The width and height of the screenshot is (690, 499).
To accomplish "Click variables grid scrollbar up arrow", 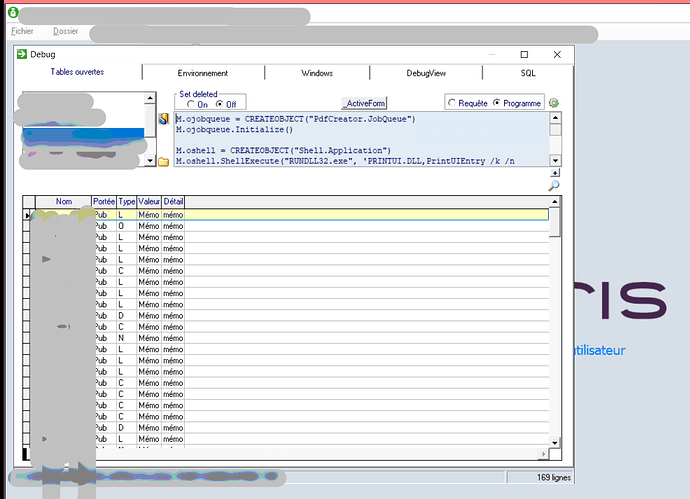I will tap(555, 202).
